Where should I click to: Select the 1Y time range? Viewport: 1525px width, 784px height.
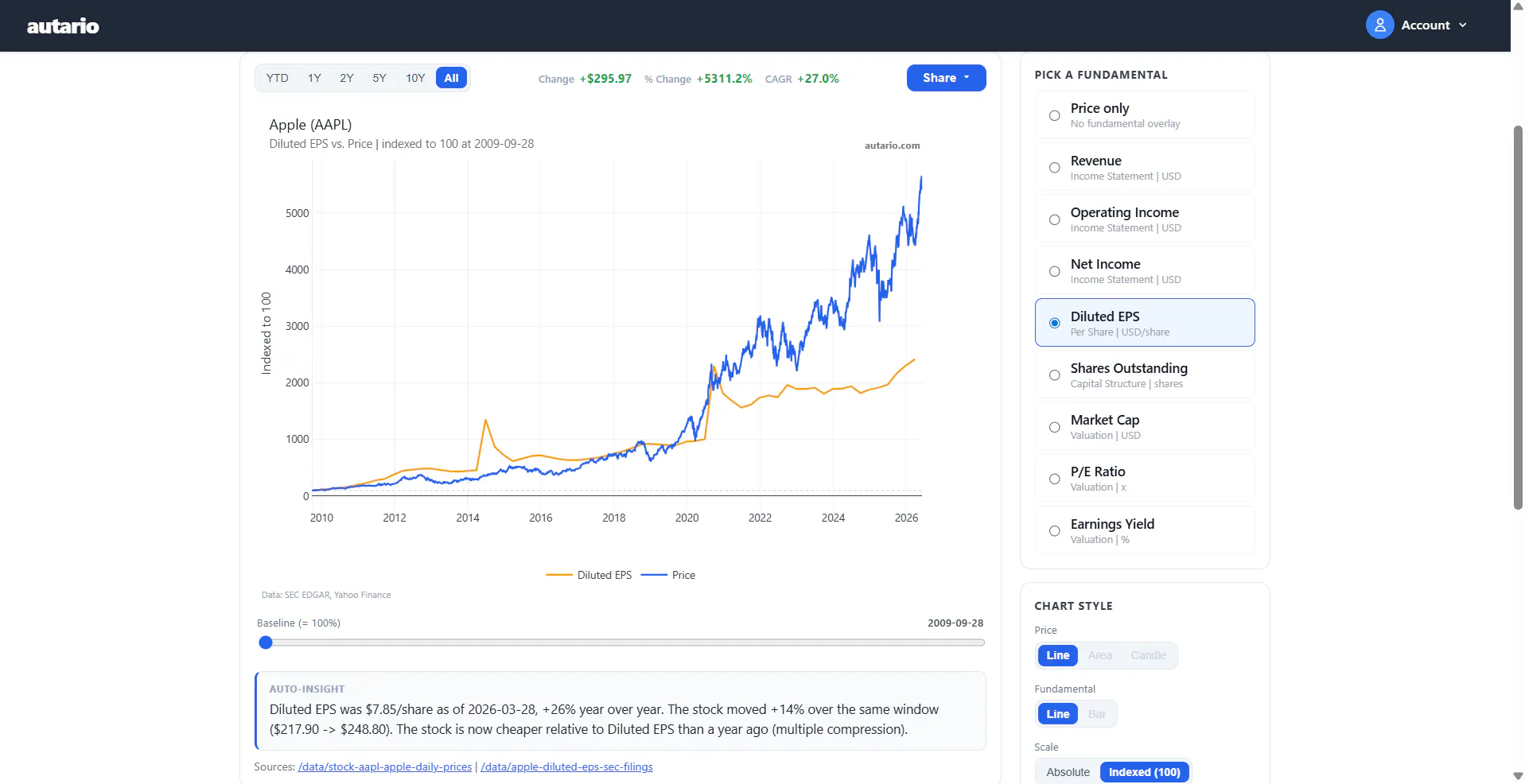coord(314,78)
